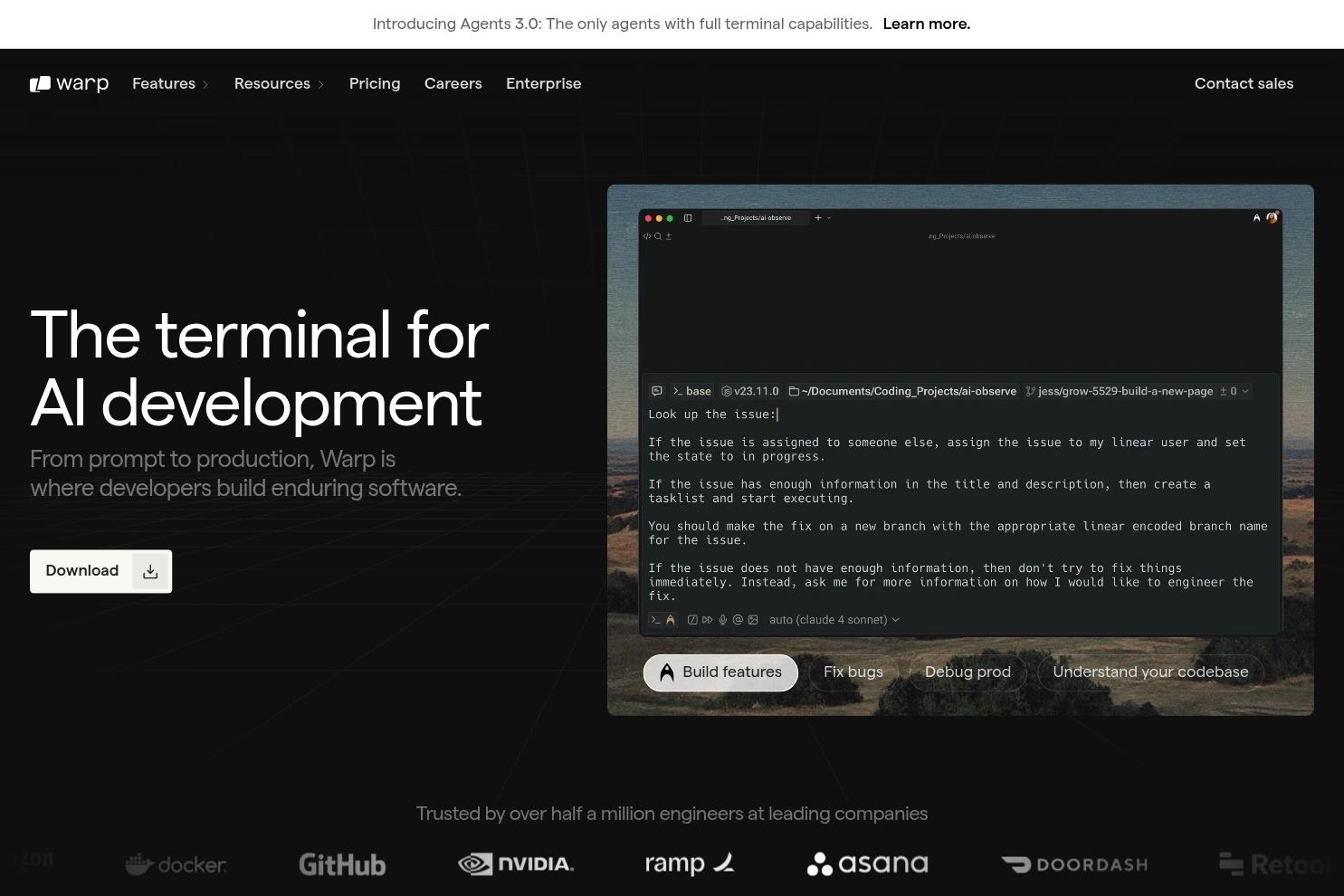Click the code view icon below the traffic lights
Image resolution: width=1344 pixels, height=896 pixels.
pyautogui.click(x=647, y=236)
